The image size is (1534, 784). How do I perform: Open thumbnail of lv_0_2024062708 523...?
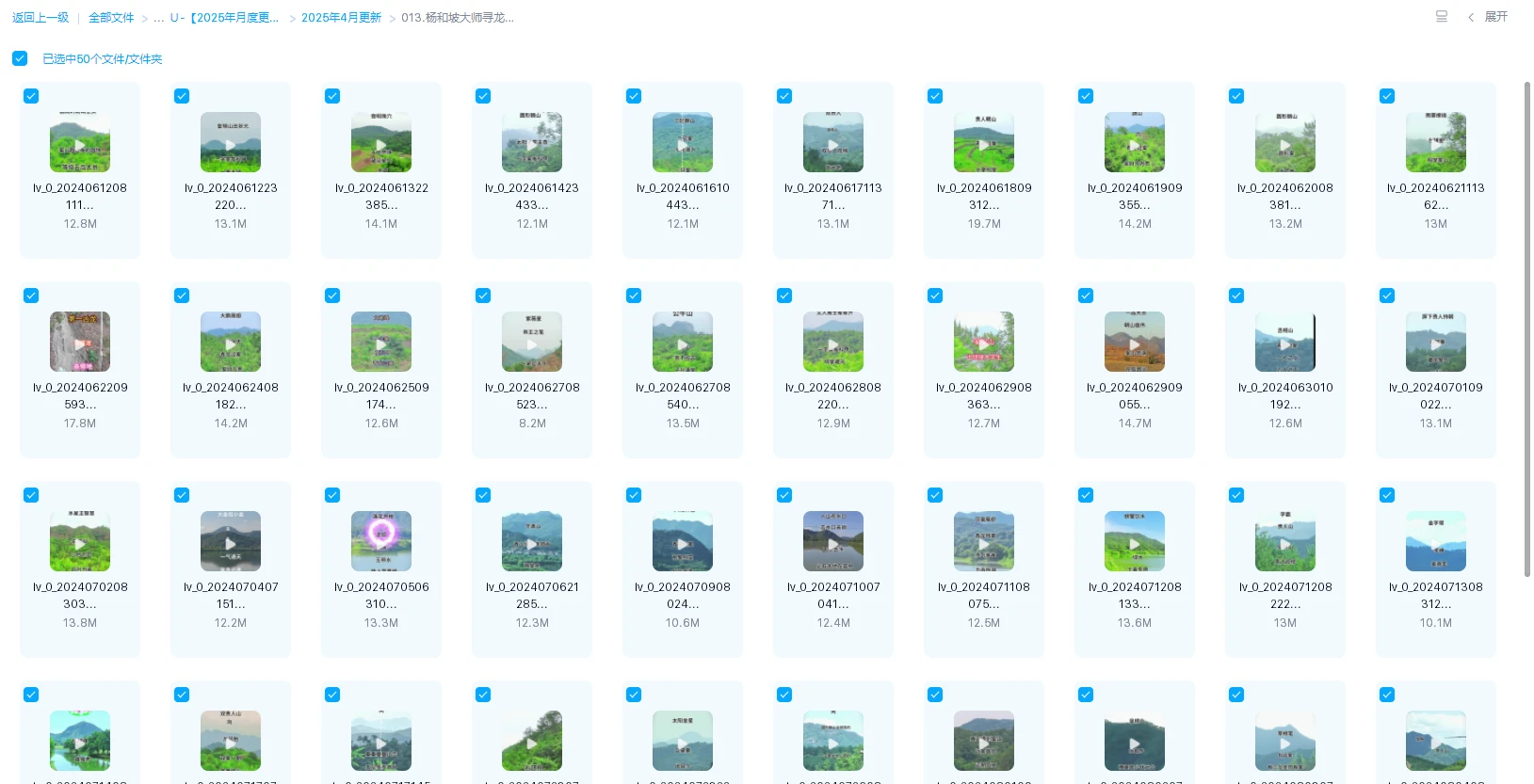tap(532, 342)
